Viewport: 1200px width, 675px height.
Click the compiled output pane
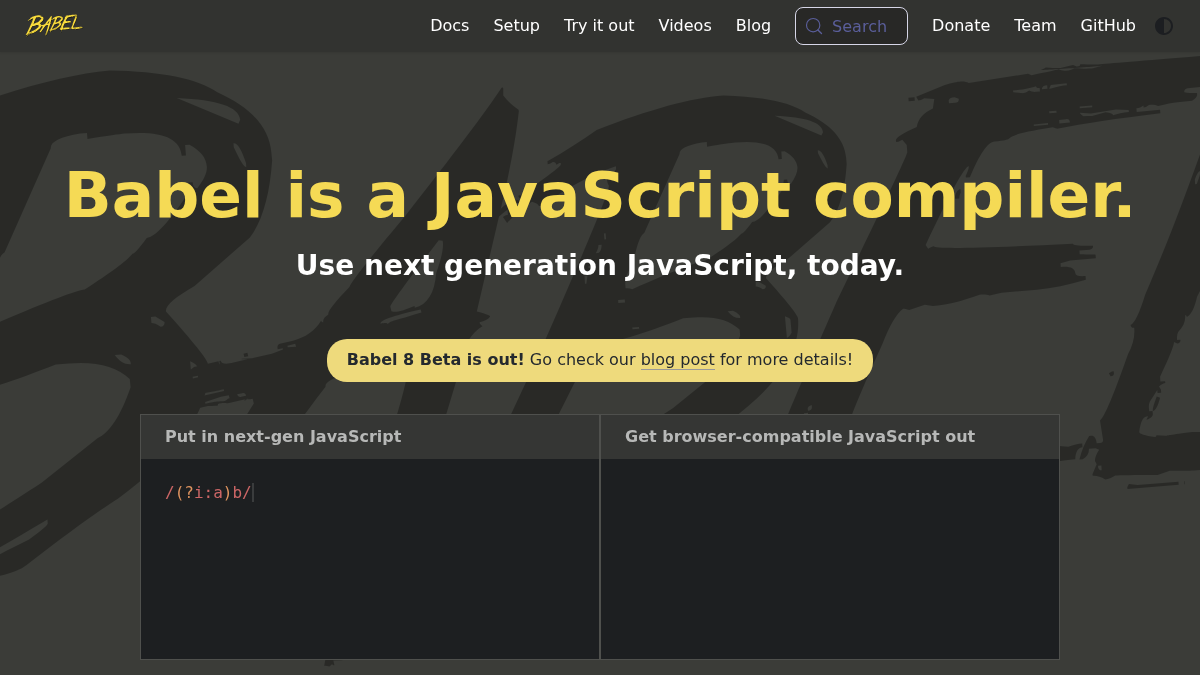pos(830,559)
